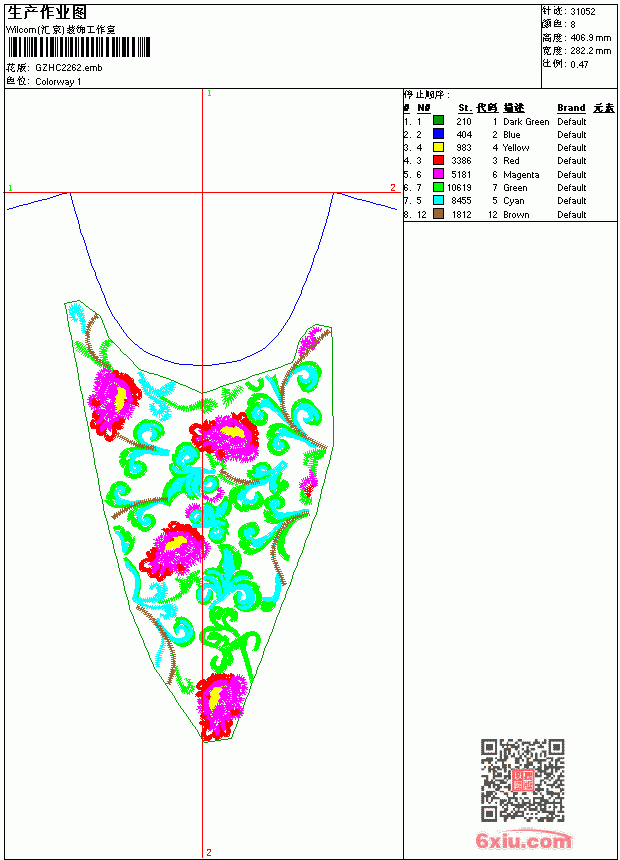620x860 pixels.
Task: Pick the Yellow thread swatch
Action: pos(438,147)
